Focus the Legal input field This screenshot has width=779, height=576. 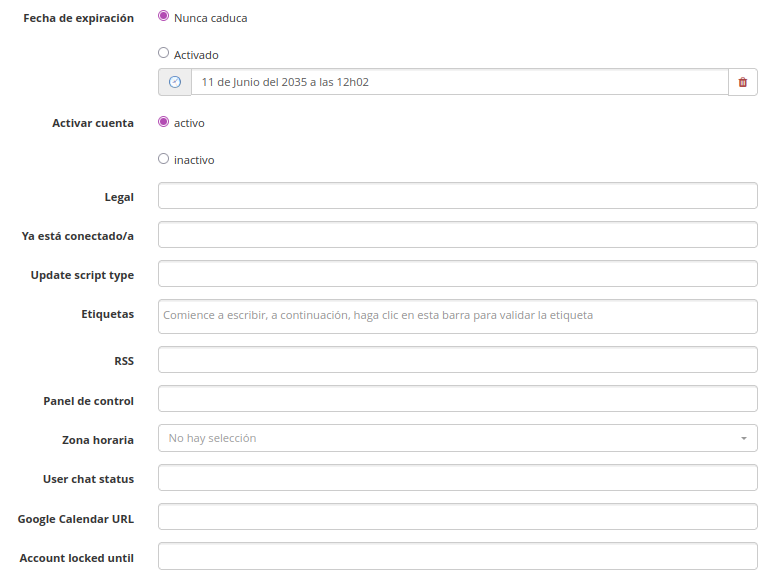457,196
